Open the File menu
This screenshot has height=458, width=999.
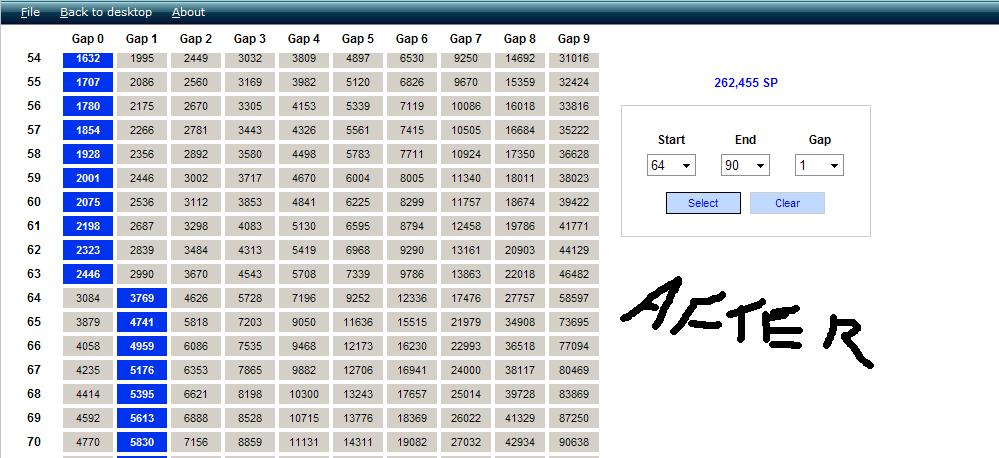tap(30, 12)
